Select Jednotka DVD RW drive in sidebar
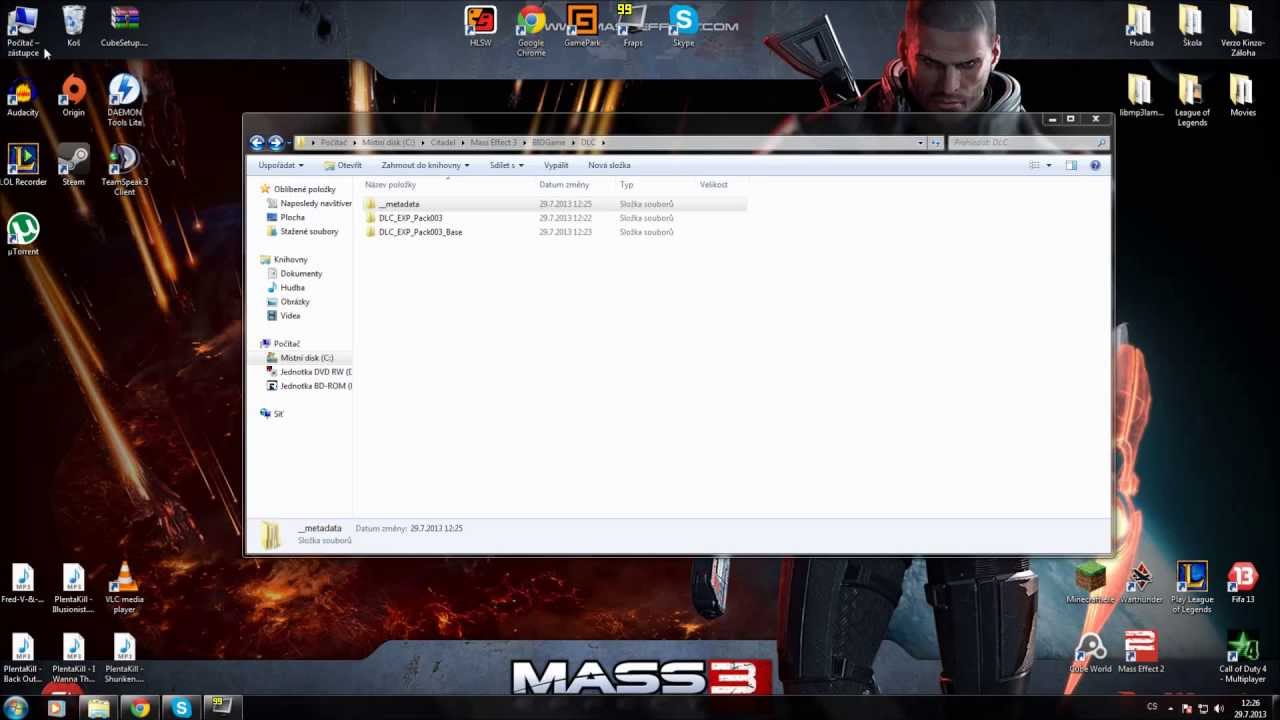1280x720 pixels. coord(315,371)
